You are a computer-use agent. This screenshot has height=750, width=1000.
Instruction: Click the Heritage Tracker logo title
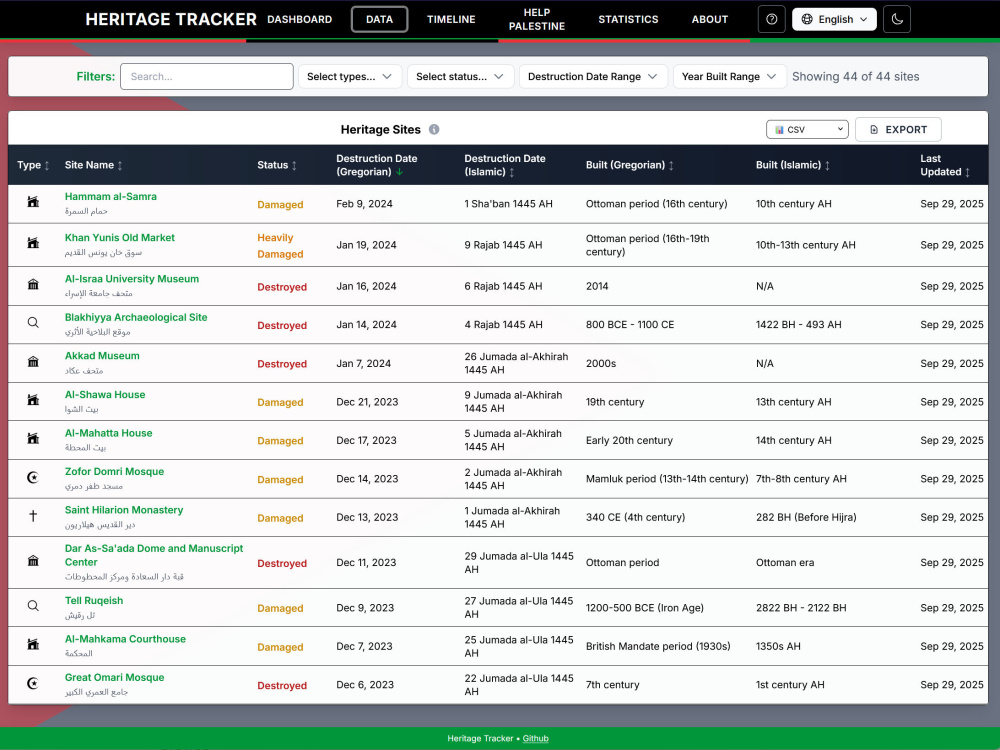click(171, 19)
